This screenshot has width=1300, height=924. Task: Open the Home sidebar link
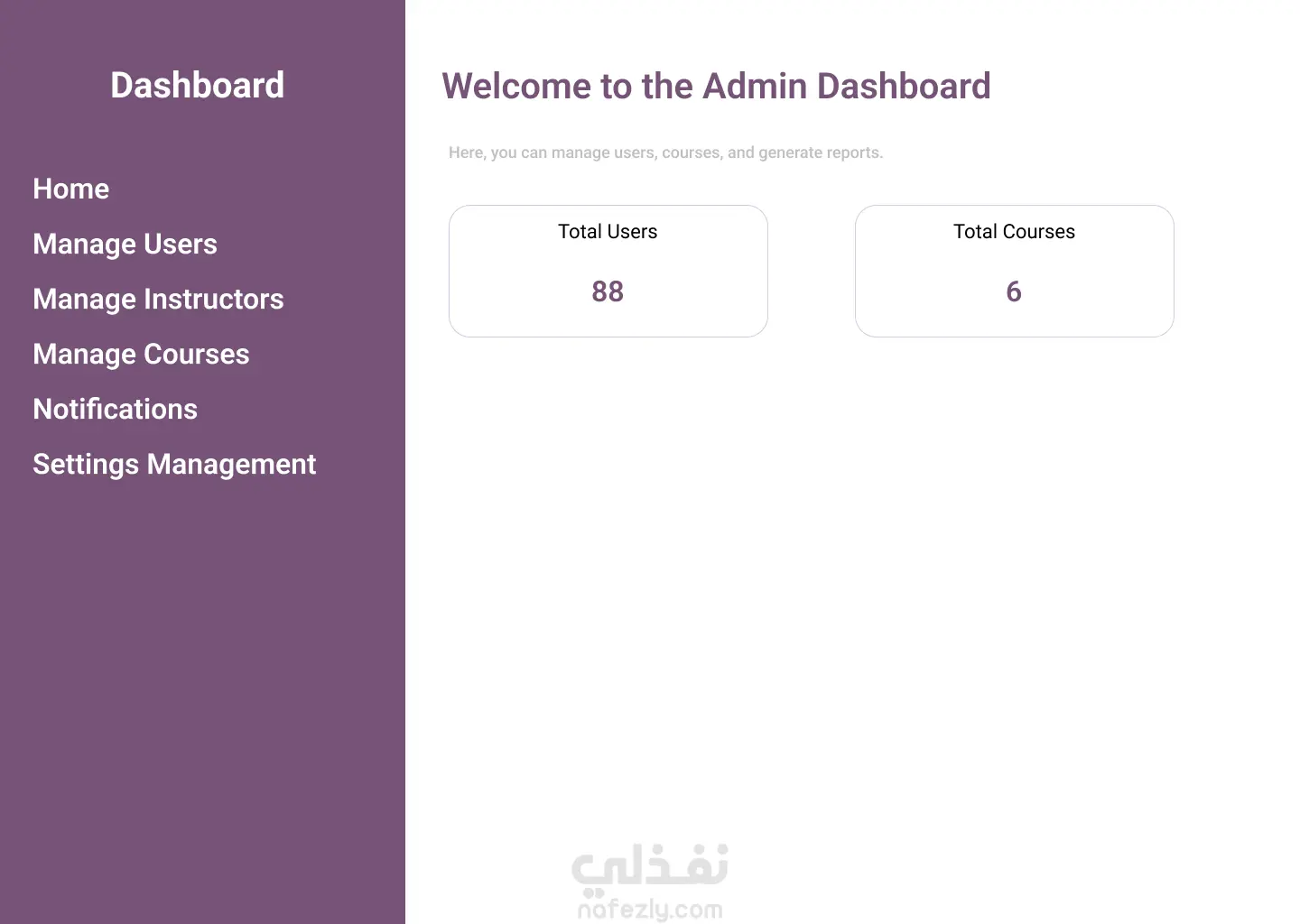(x=70, y=189)
